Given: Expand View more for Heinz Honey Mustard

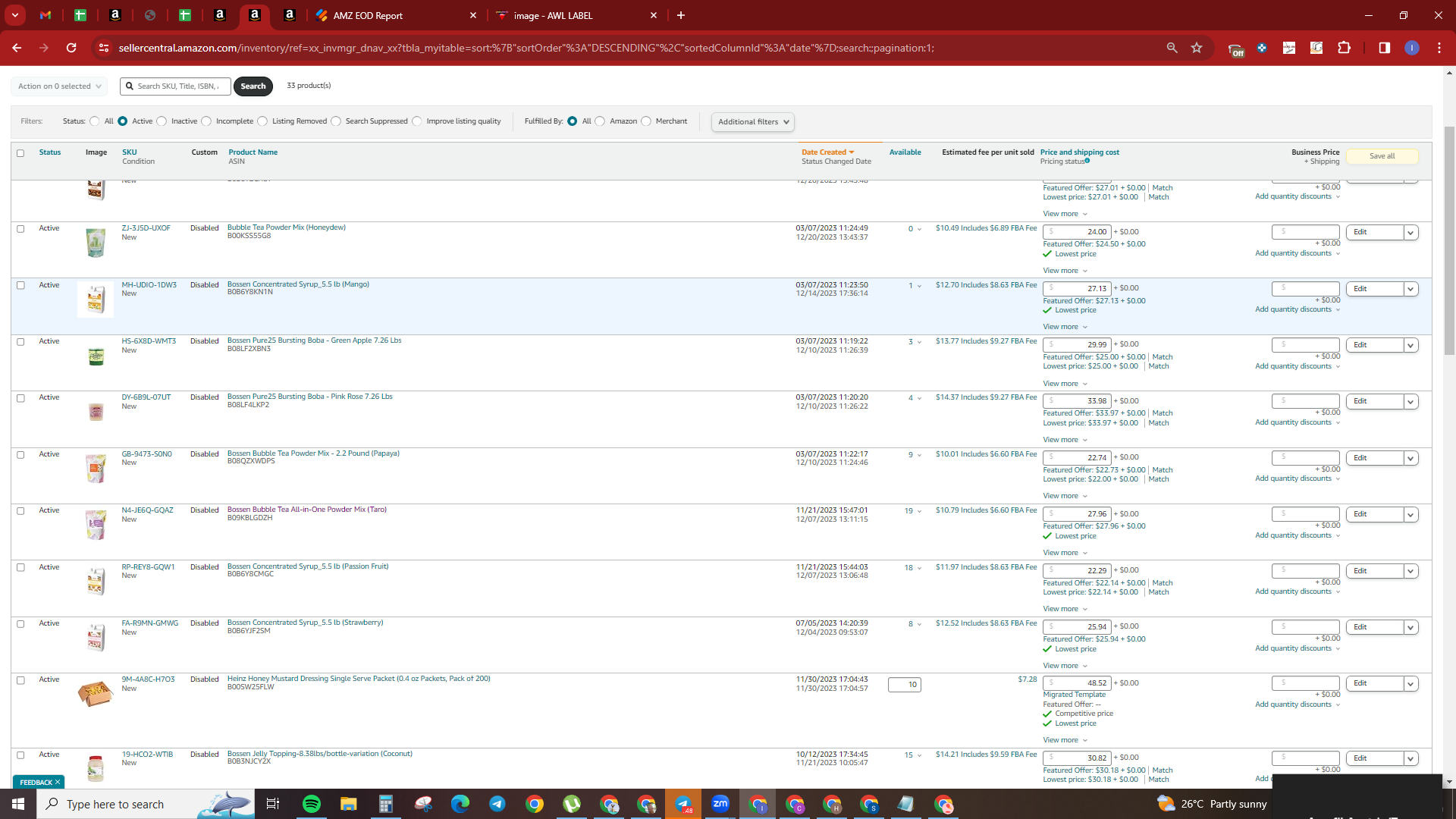Looking at the screenshot, I should [1065, 740].
